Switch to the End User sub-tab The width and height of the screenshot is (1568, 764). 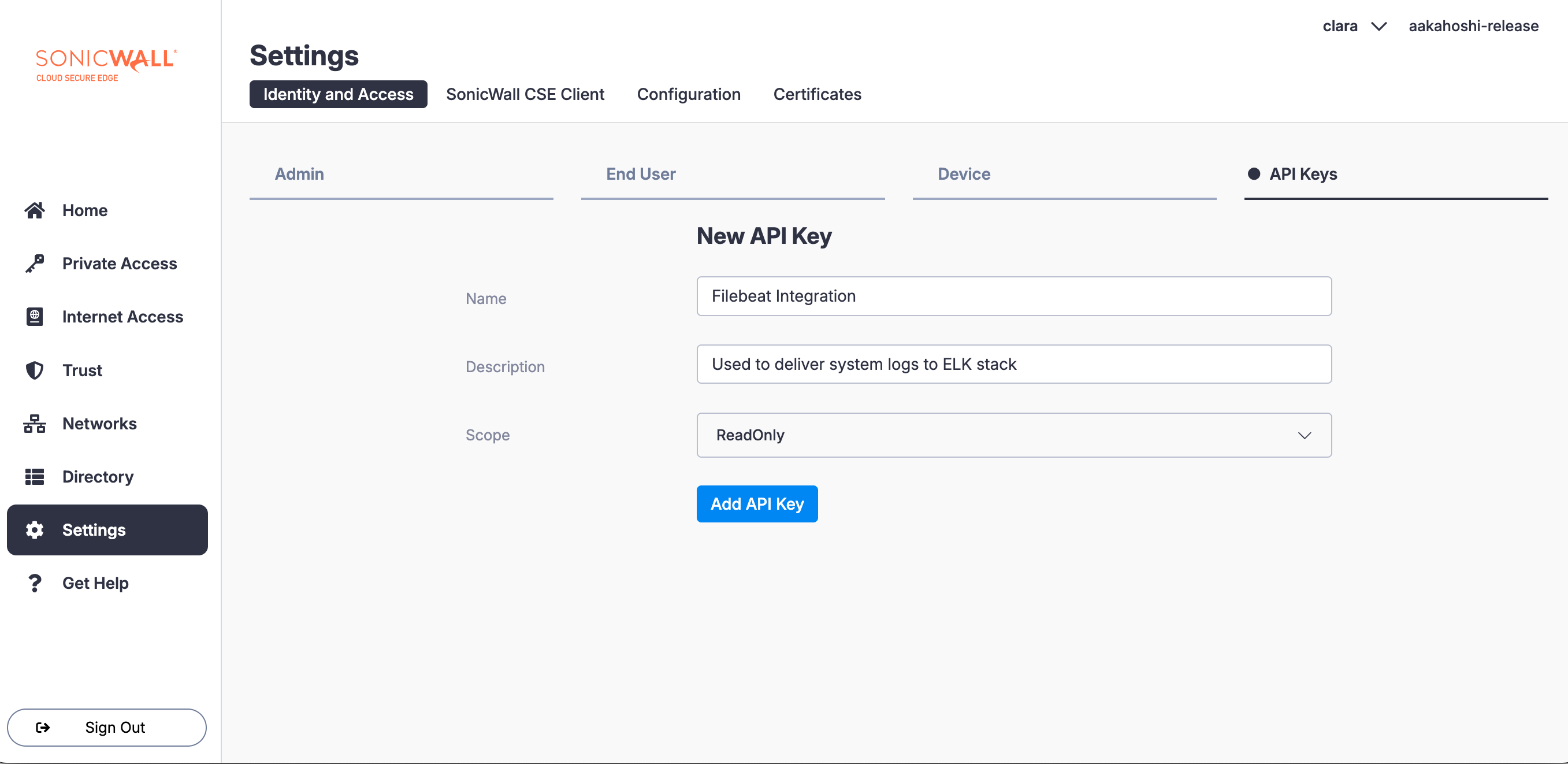click(640, 174)
